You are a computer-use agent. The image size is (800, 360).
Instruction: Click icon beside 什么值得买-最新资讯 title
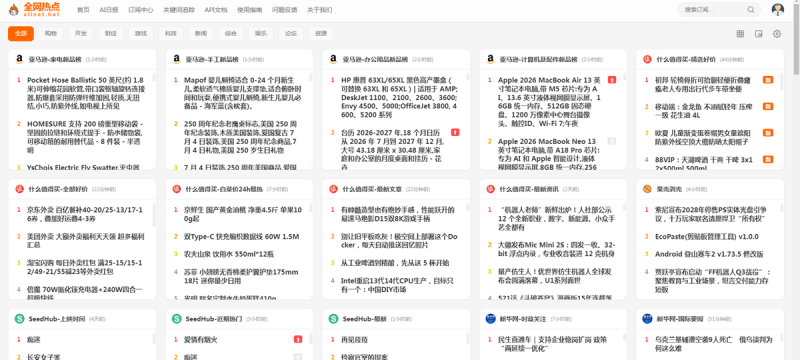point(490,189)
